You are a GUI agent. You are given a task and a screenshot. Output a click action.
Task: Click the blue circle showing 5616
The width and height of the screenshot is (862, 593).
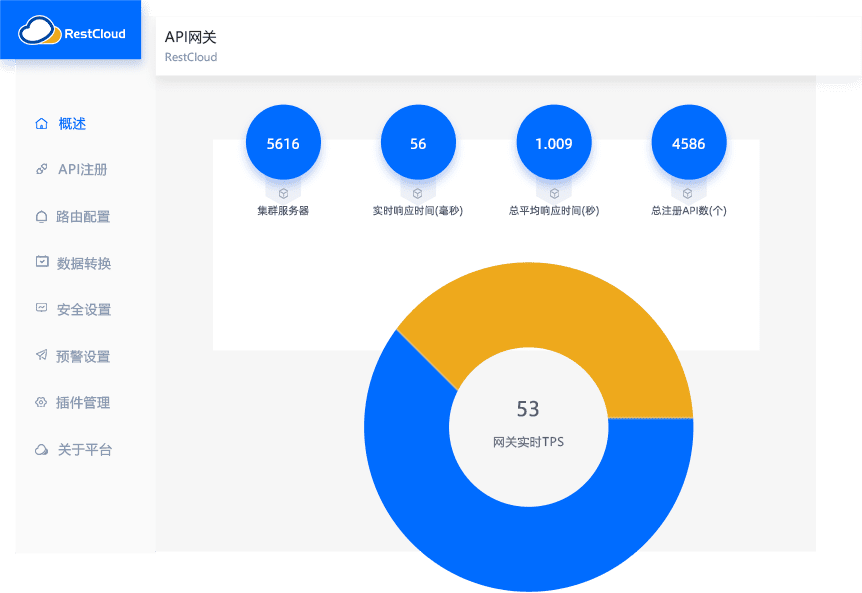point(283,142)
